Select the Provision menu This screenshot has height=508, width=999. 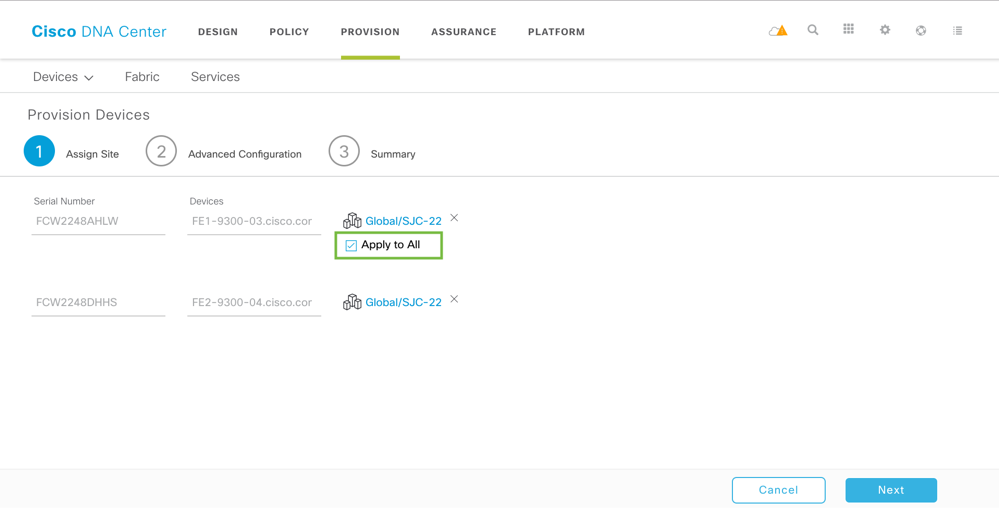(370, 32)
